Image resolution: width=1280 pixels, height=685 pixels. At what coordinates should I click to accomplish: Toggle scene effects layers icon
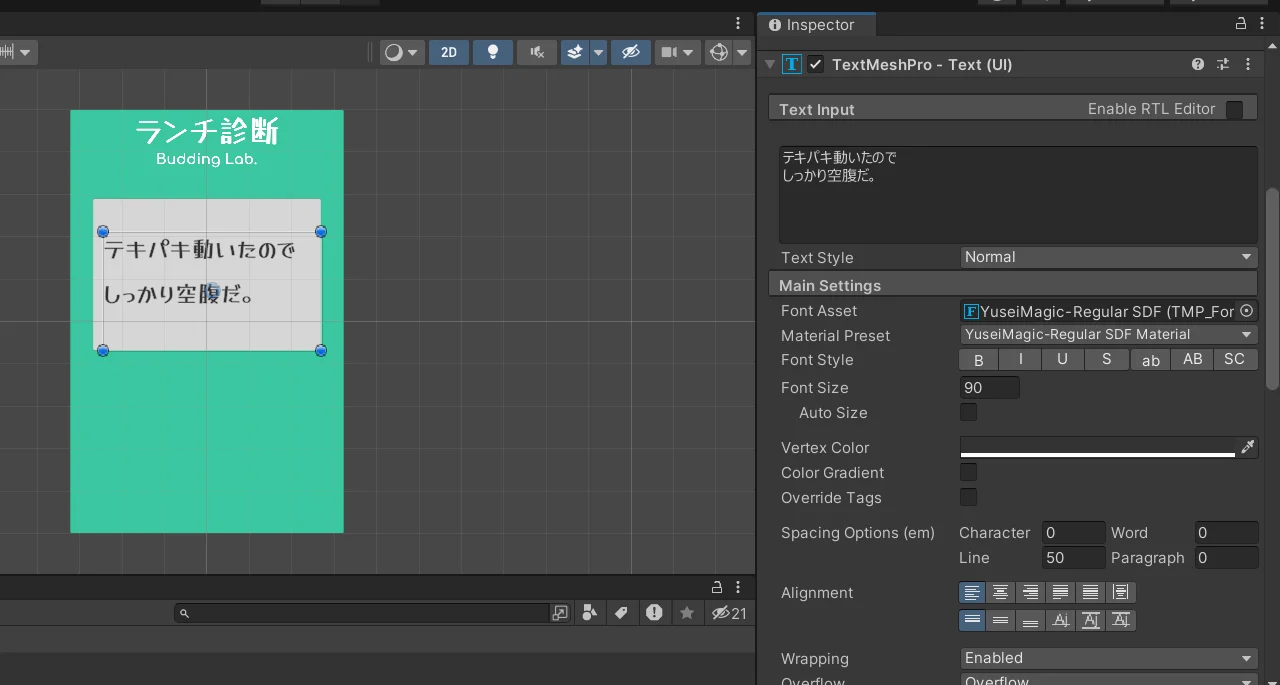[574, 52]
